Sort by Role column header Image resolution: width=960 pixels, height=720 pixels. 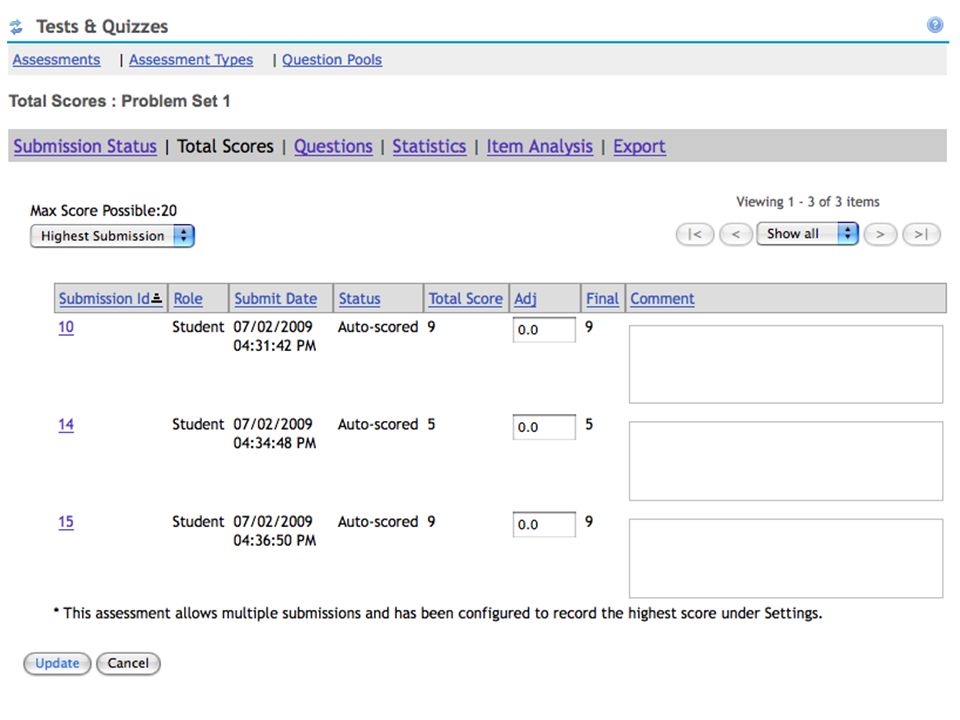tap(188, 298)
